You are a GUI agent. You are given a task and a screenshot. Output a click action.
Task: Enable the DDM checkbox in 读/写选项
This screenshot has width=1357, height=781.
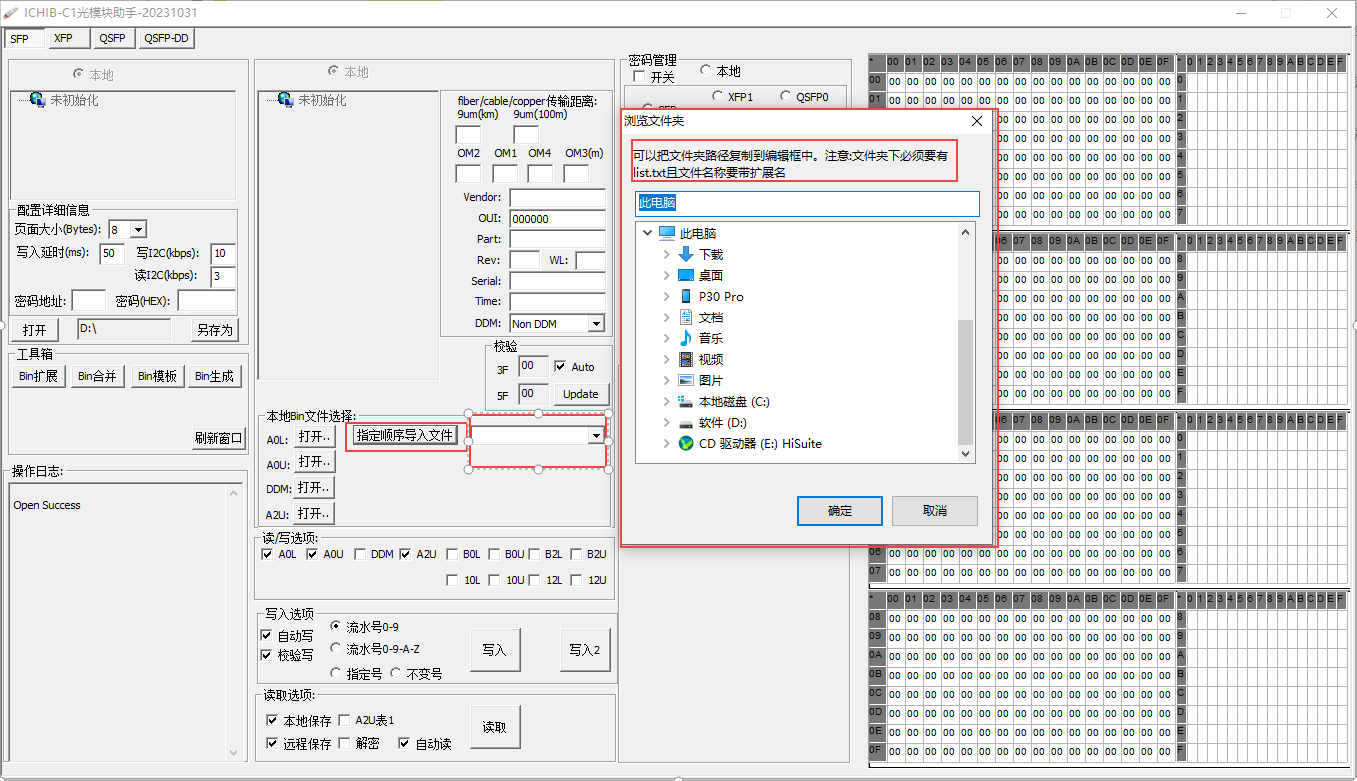[x=361, y=553]
